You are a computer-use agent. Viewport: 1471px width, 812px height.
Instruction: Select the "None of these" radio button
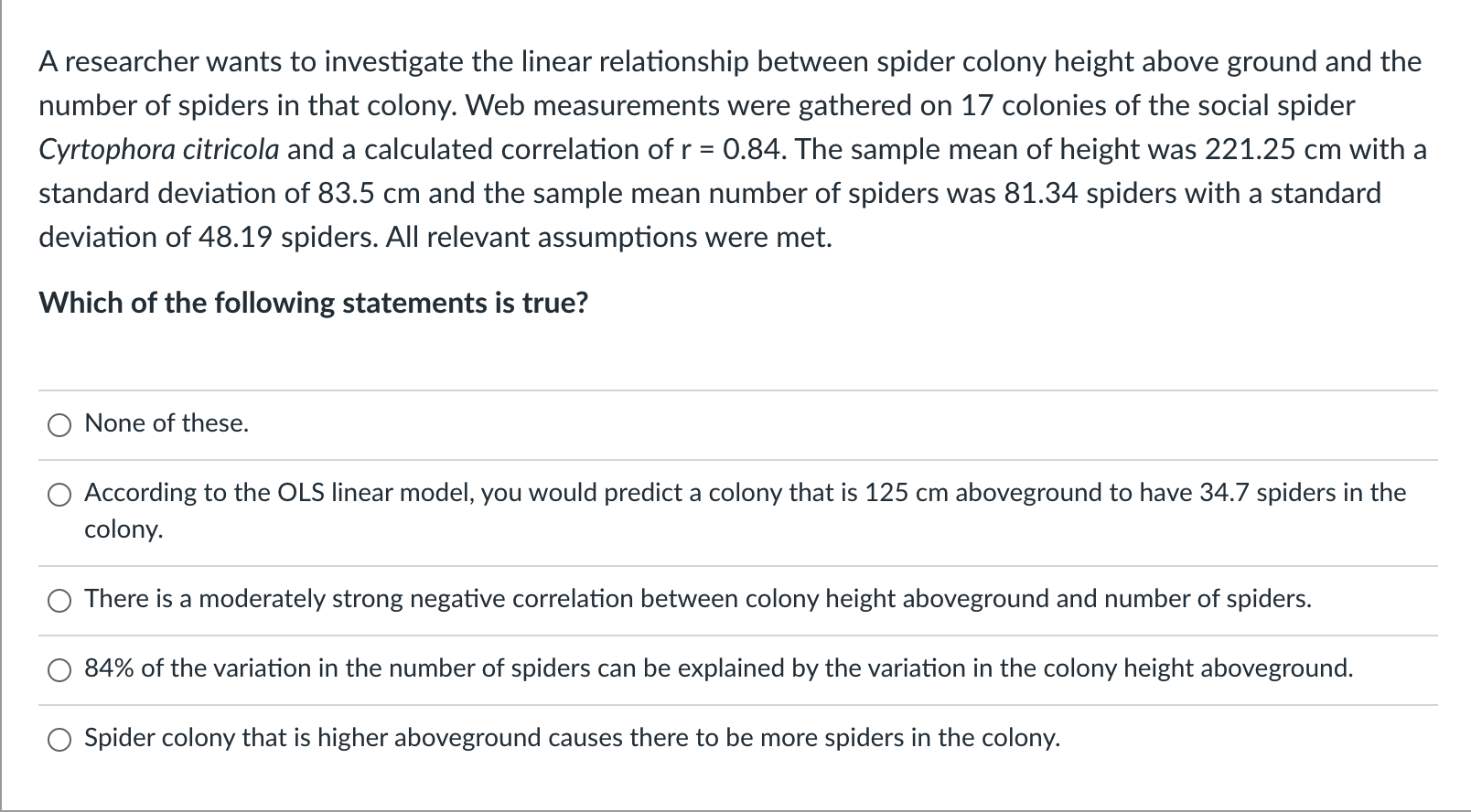pos(59,424)
